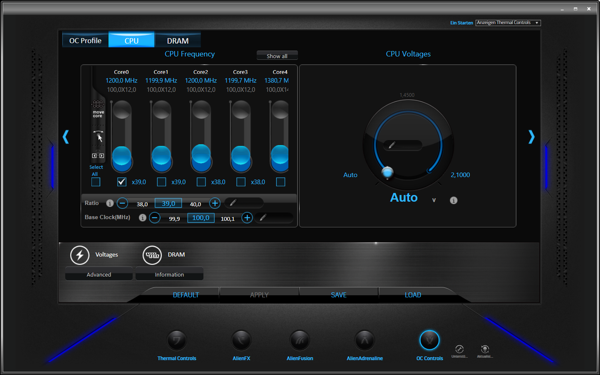This screenshot has width=600, height=375.
Task: Select ratio value 39,0 box
Action: 168,203
